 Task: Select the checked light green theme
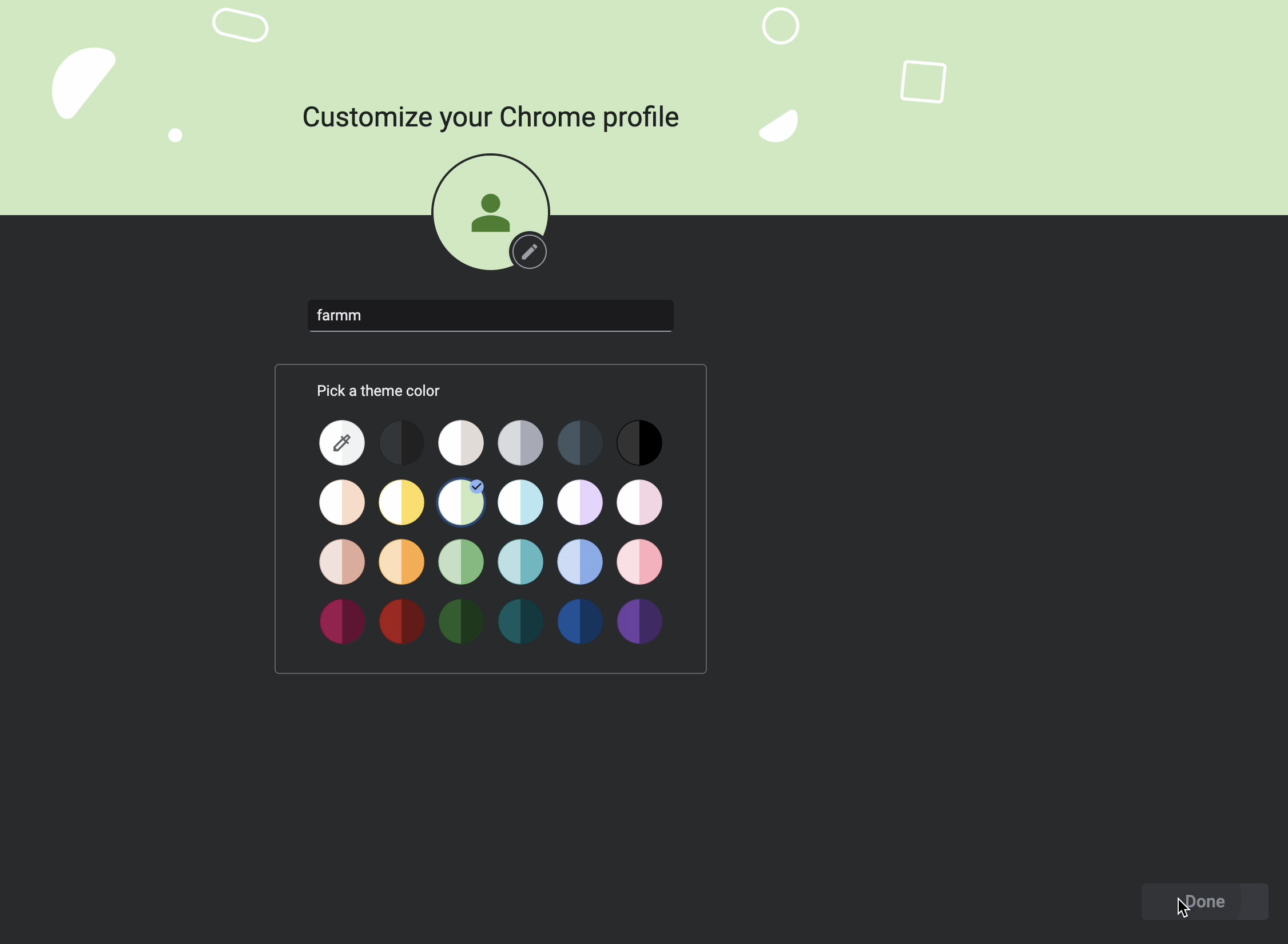[x=462, y=502]
